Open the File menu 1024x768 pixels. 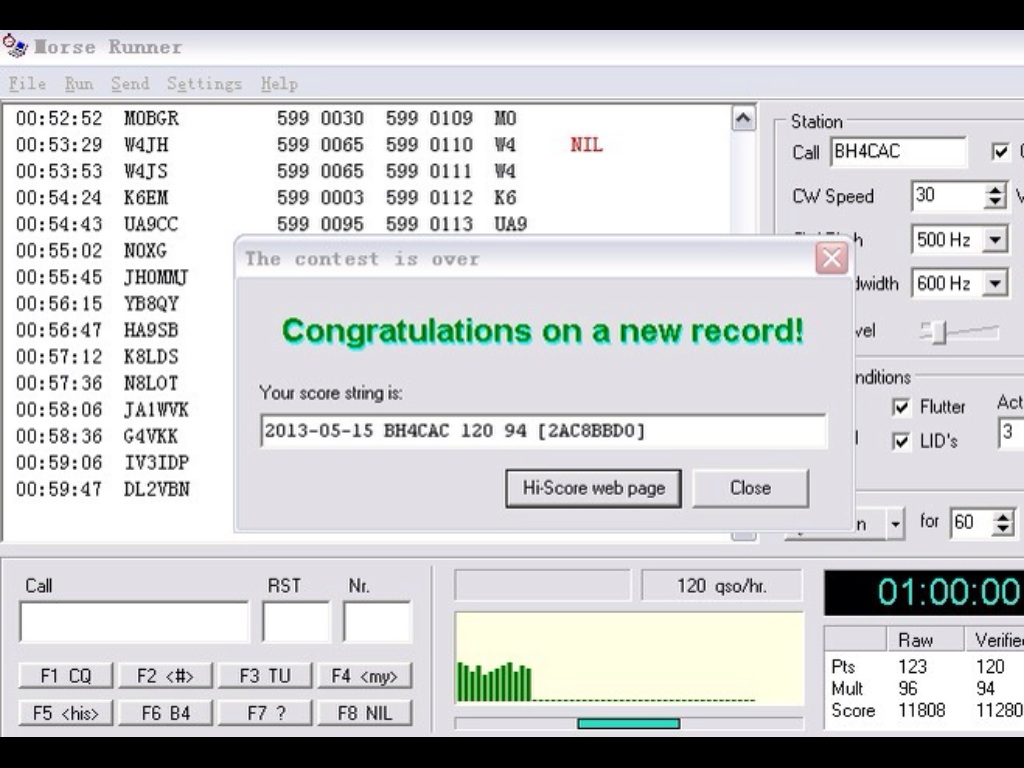point(27,84)
